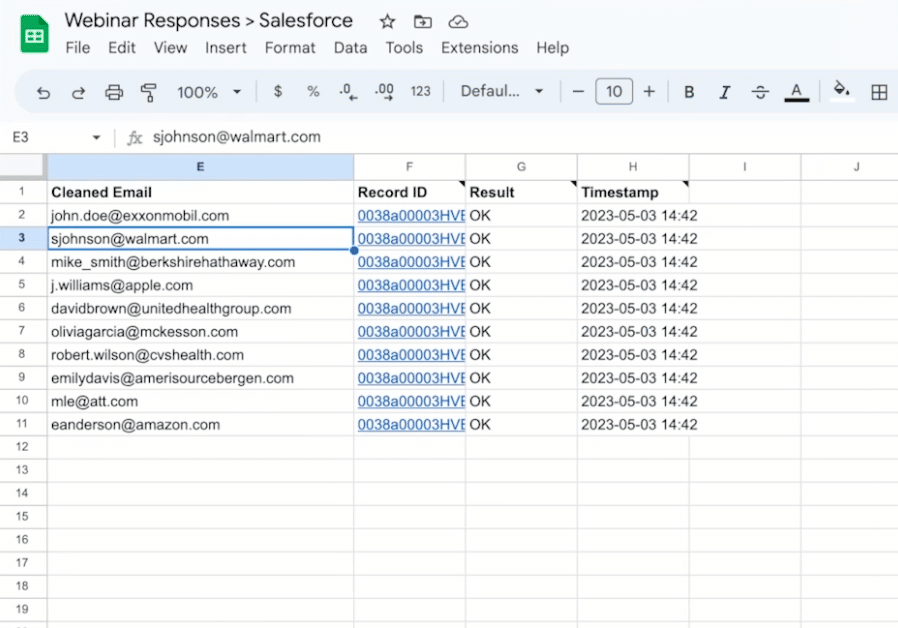This screenshot has width=898, height=628.
Task: Open the borders tool
Action: pos(879,92)
